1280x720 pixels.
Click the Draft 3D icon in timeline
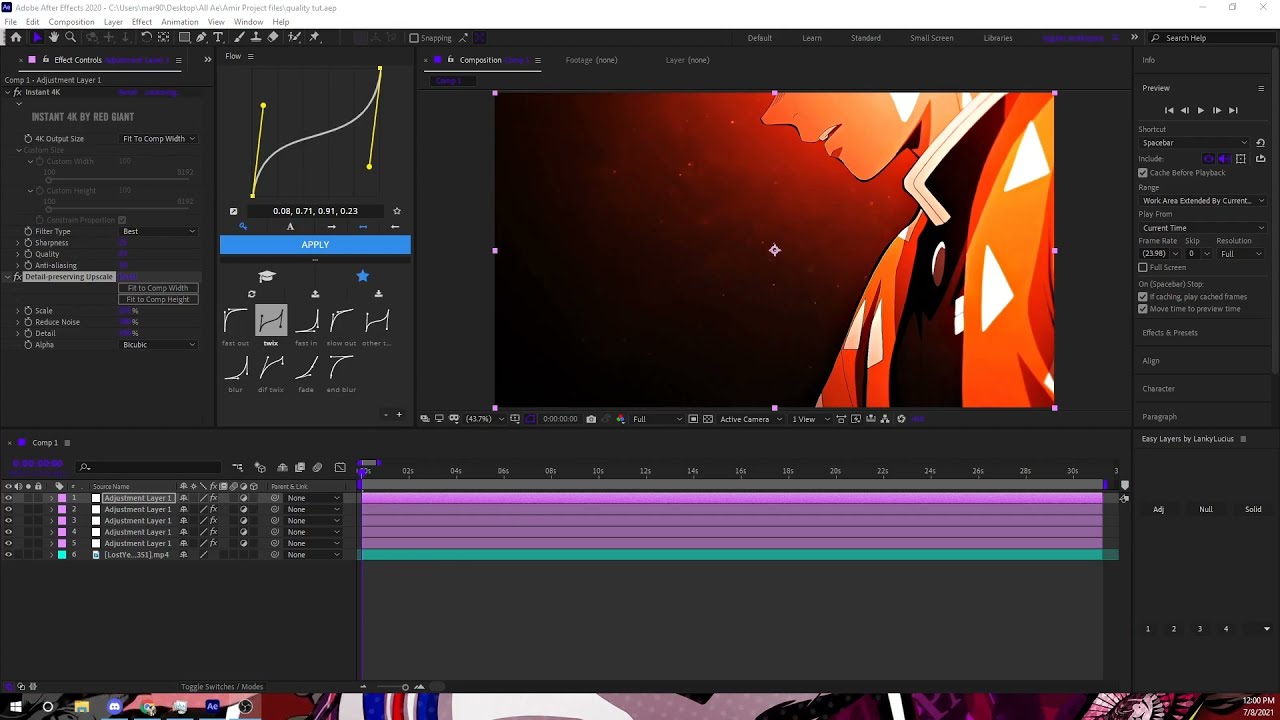pyautogui.click(x=260, y=467)
